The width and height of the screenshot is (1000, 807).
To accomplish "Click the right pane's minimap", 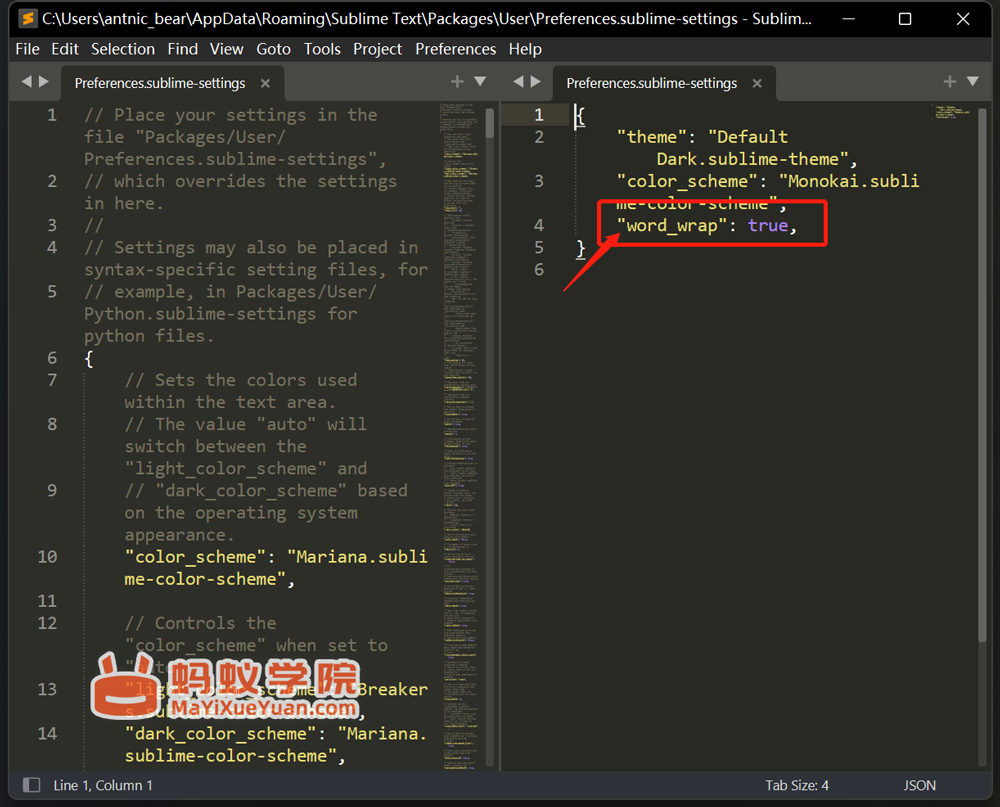I will coord(952,112).
